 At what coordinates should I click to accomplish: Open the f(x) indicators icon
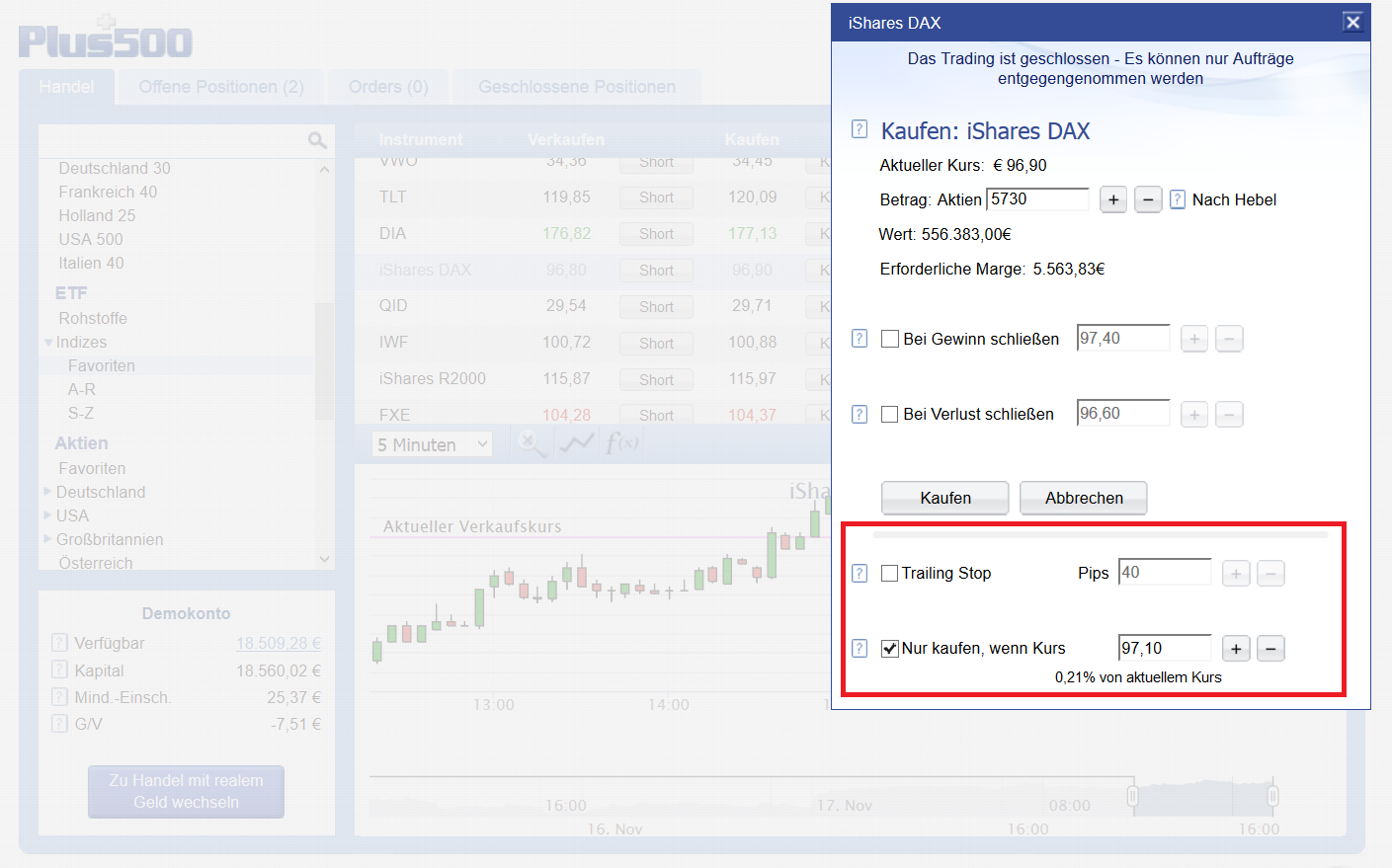[622, 443]
